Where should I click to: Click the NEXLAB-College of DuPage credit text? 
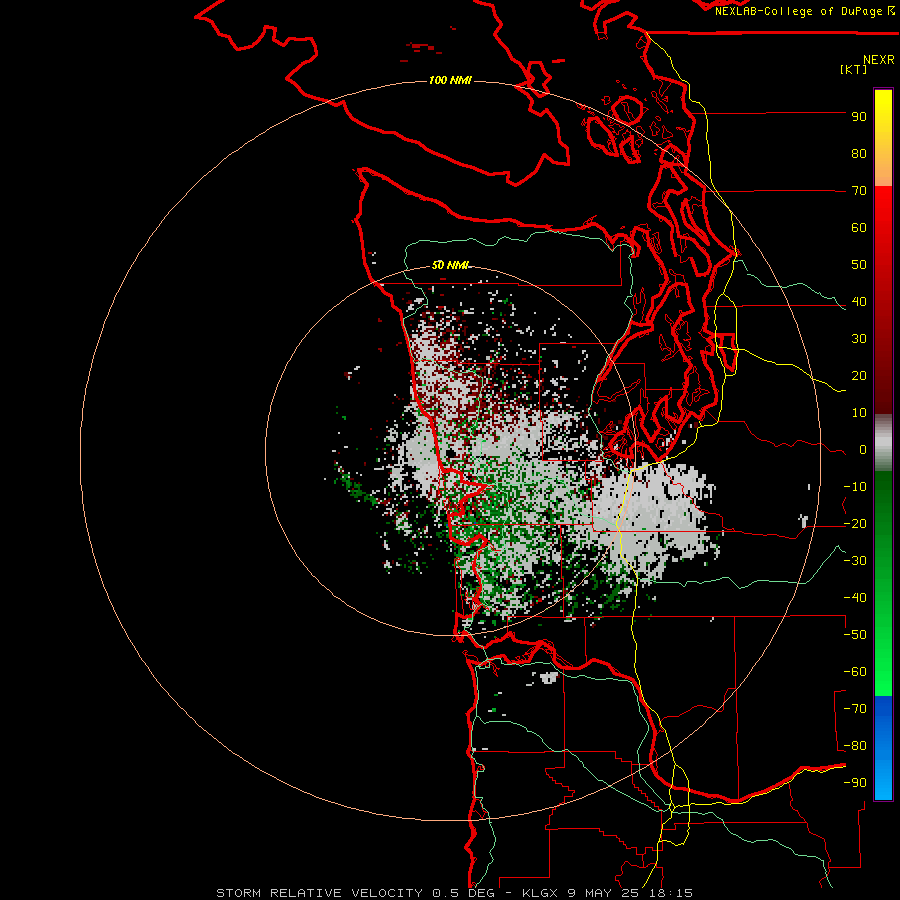804,11
